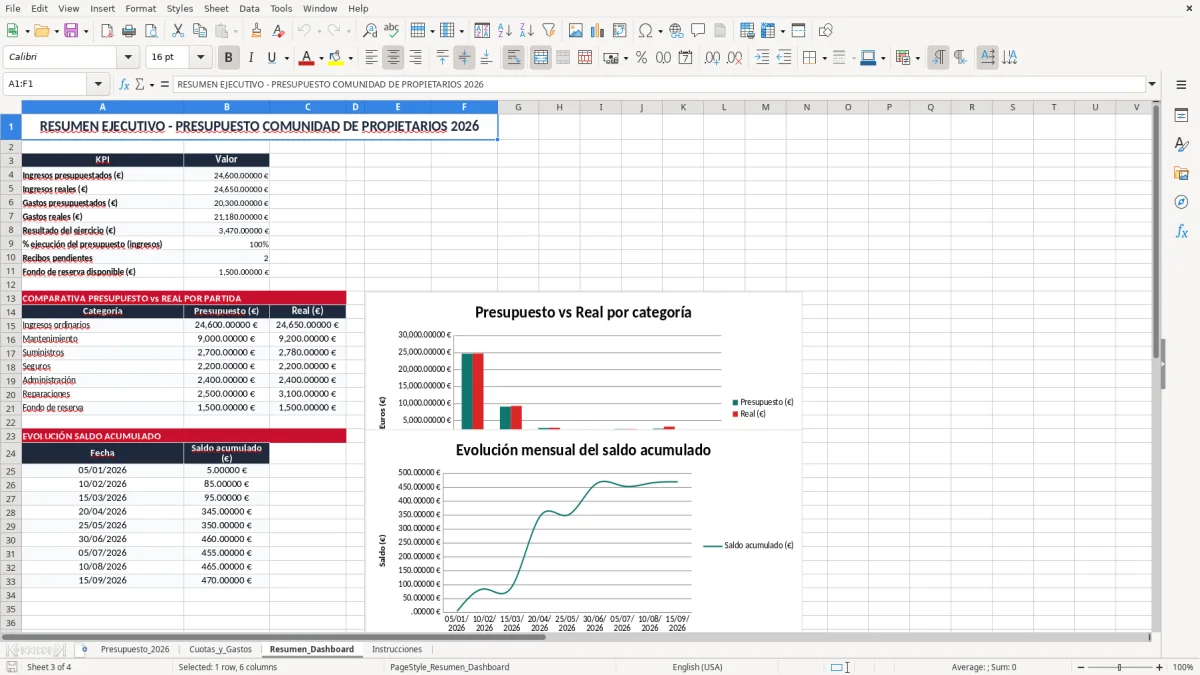Clear direct formatting
The height and width of the screenshot is (675, 1200).
coord(279,31)
